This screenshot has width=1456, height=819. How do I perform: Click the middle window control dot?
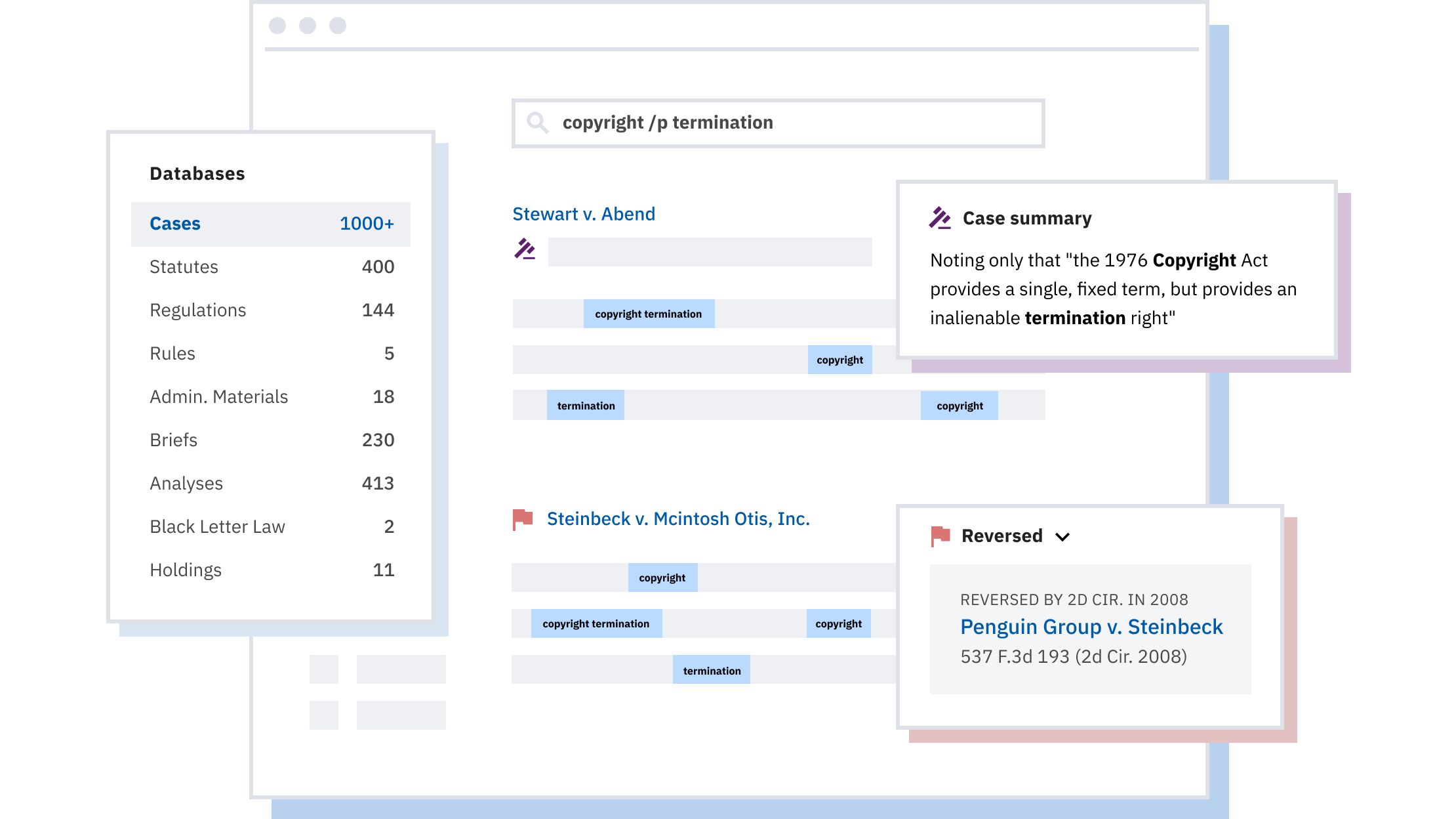tap(307, 25)
